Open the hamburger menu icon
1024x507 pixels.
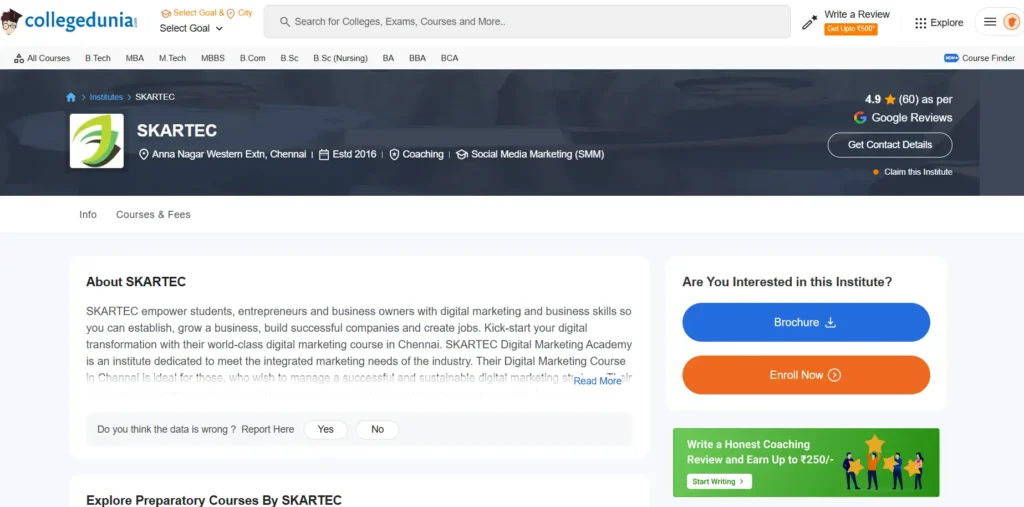pyautogui.click(x=990, y=22)
